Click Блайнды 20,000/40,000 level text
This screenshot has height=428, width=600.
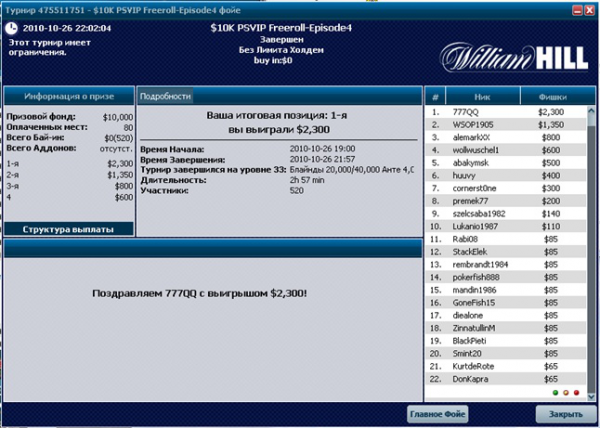point(352,169)
